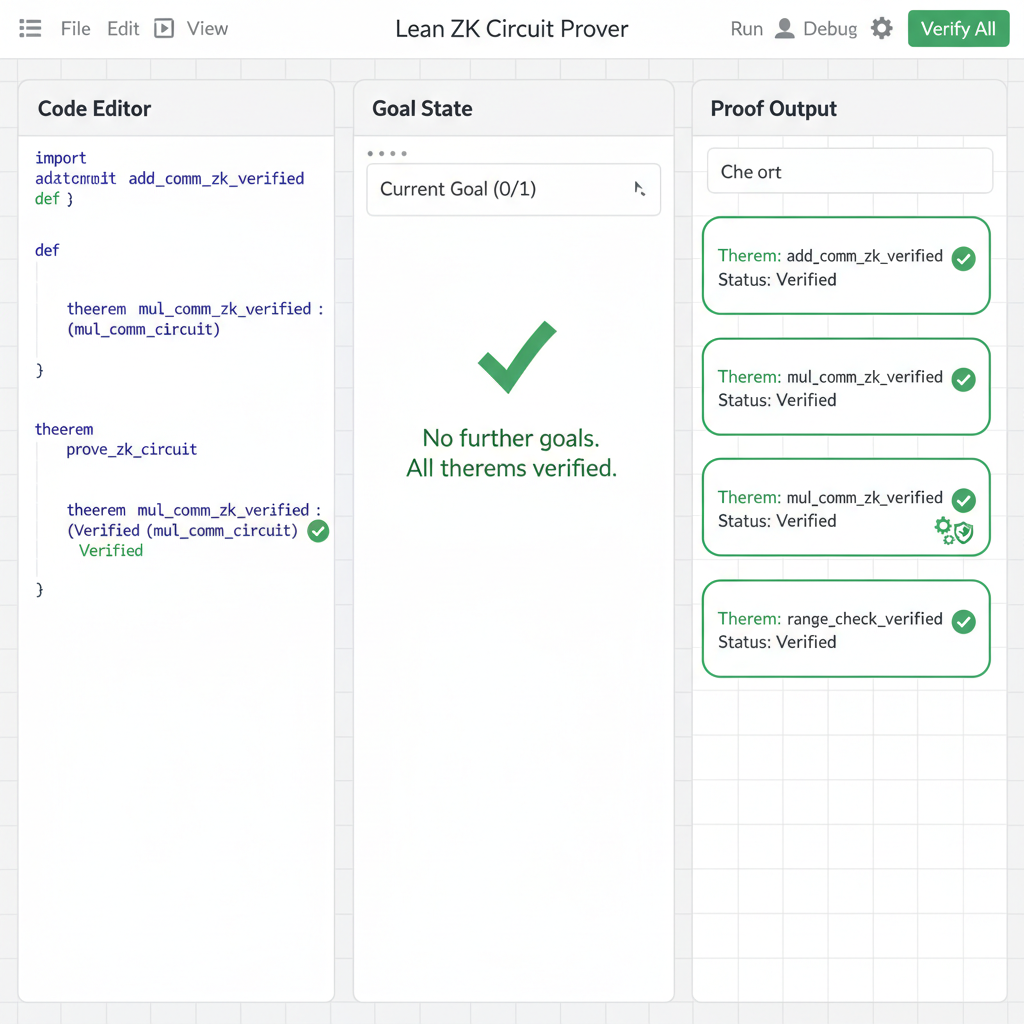
Task: Click green check beside add_comm_zk_verified result
Action: pyautogui.click(x=963, y=258)
